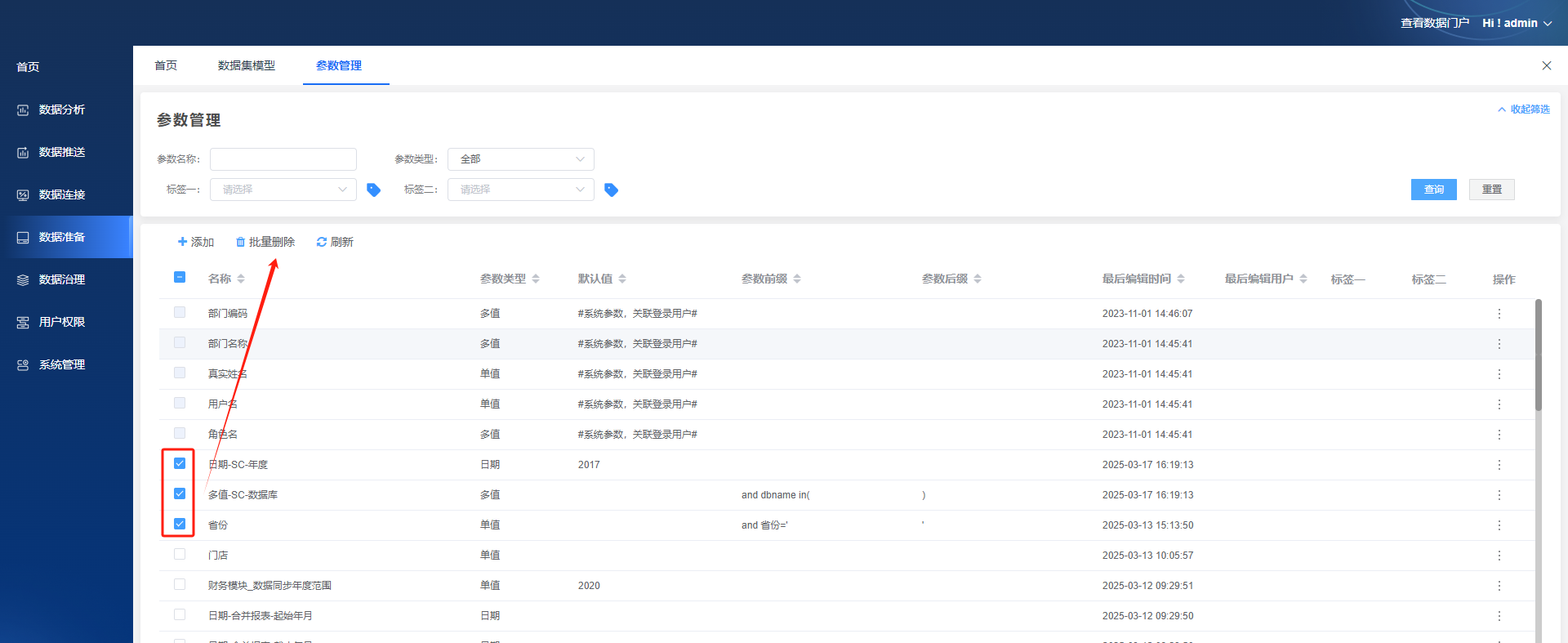Uncheck the 日期-SC-年度 row checkbox
The image size is (1568, 643).
pyautogui.click(x=180, y=463)
